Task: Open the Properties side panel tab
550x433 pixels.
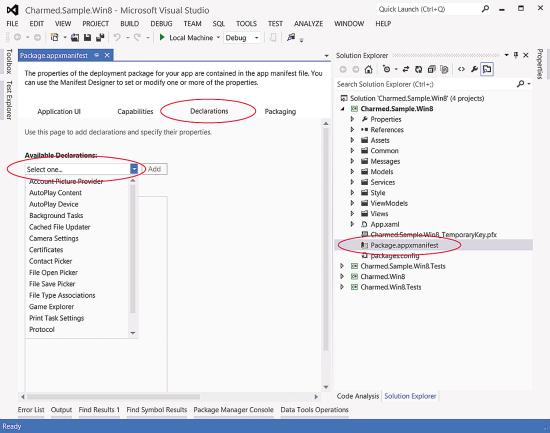Action: [x=541, y=64]
